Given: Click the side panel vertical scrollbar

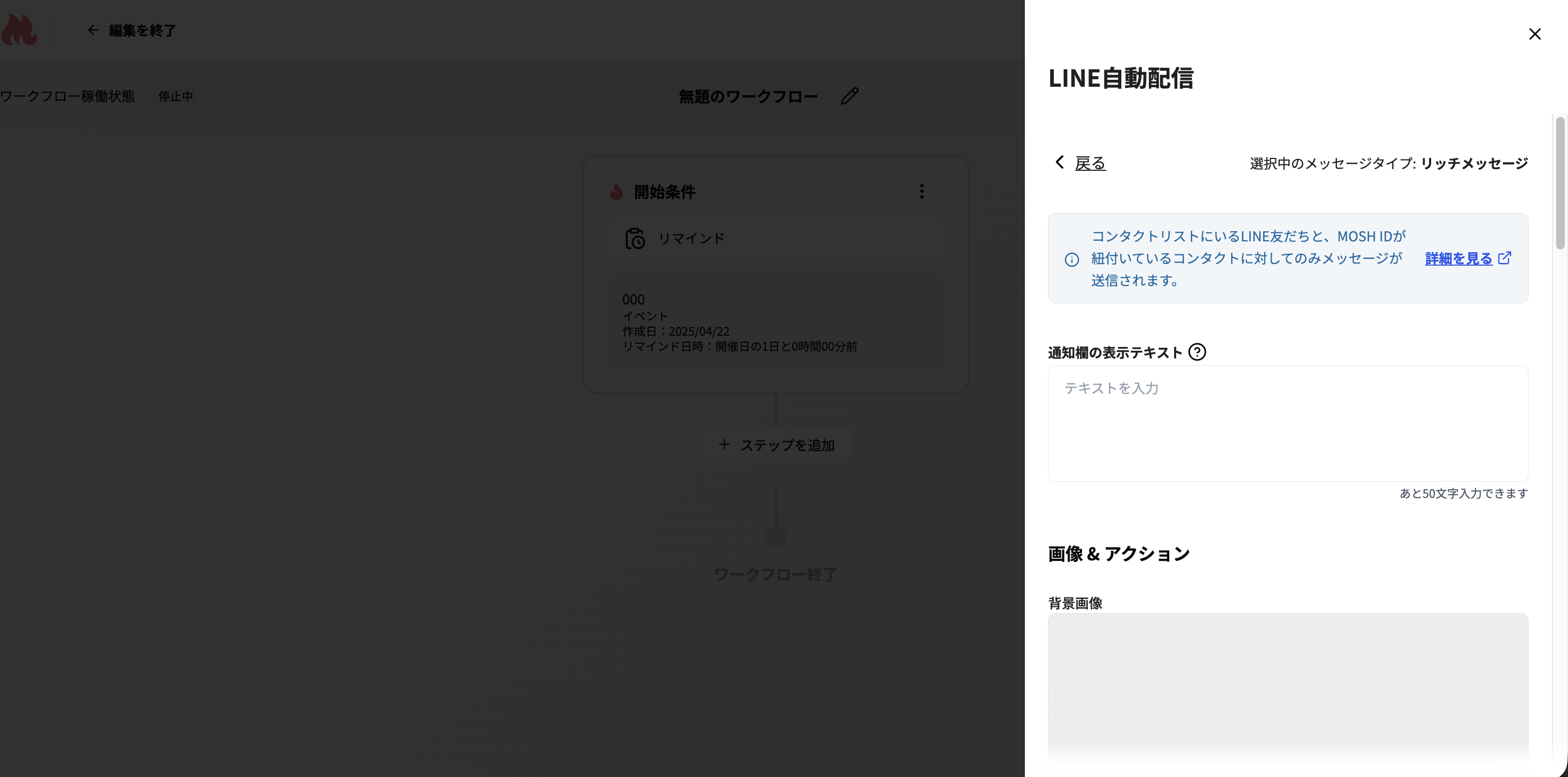Looking at the screenshot, I should point(1560,183).
